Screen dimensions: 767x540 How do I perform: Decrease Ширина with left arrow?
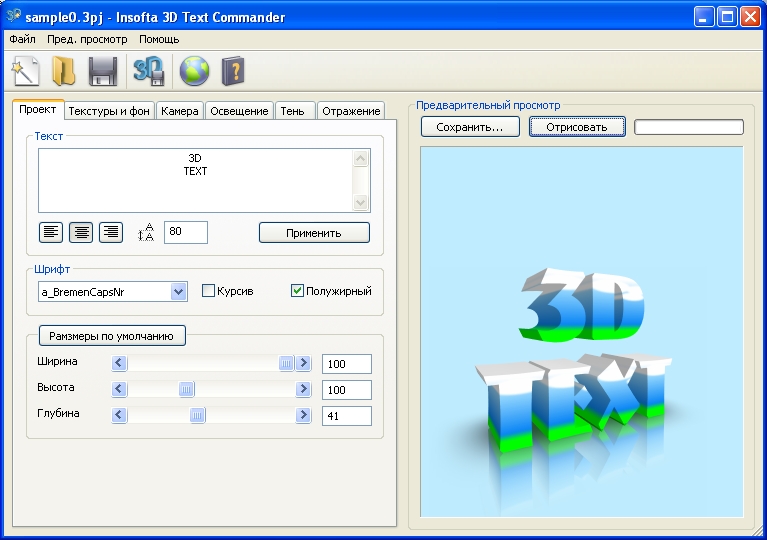(119, 363)
